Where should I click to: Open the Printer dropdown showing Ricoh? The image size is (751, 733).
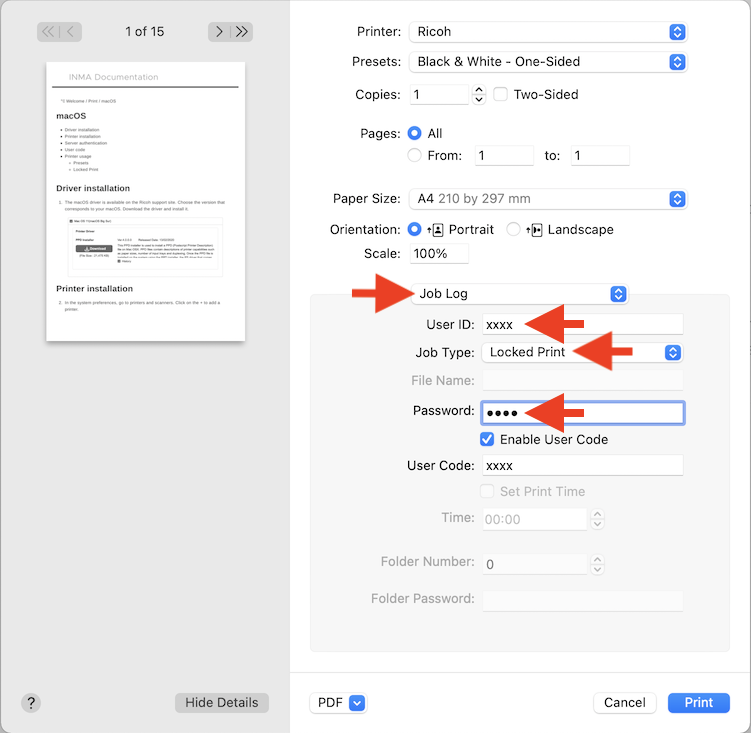pos(548,32)
